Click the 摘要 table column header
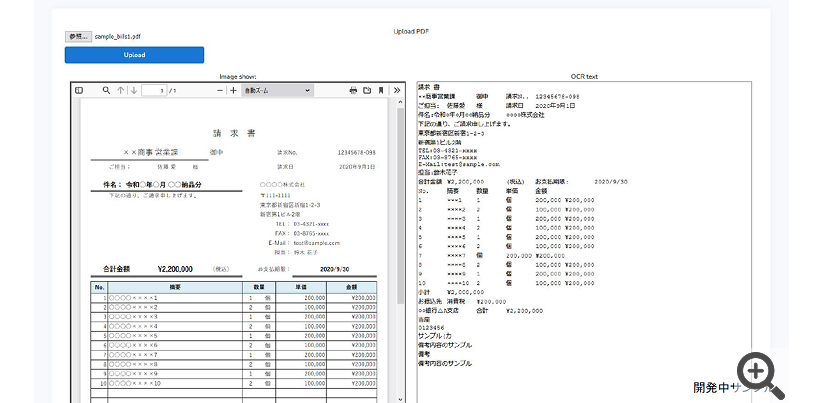The image size is (822, 403). tap(175, 287)
